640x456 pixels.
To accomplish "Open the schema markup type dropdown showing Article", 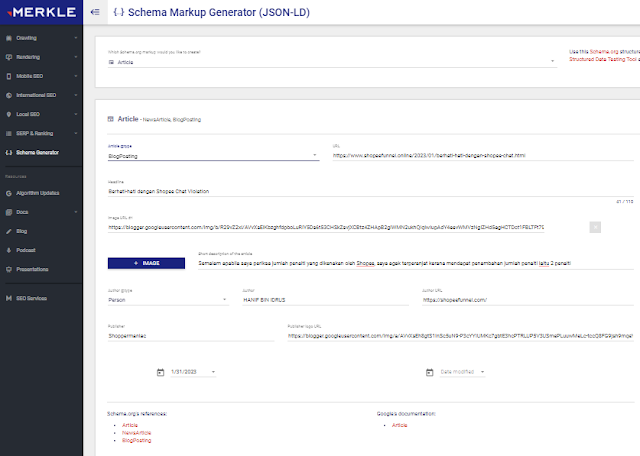I will point(332,62).
